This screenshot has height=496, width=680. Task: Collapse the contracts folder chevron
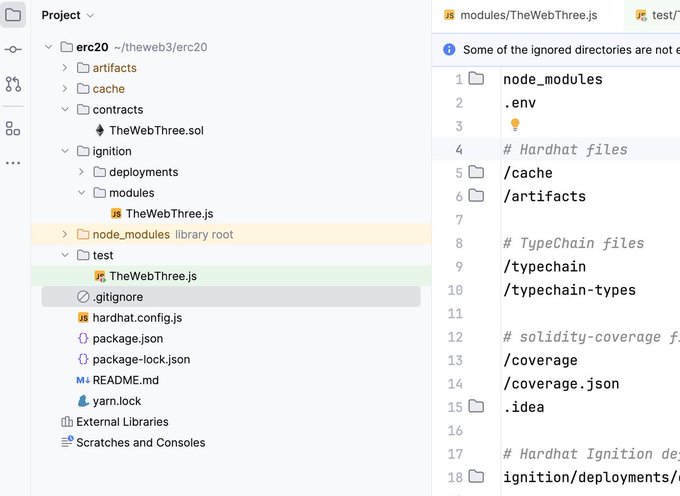(x=65, y=109)
